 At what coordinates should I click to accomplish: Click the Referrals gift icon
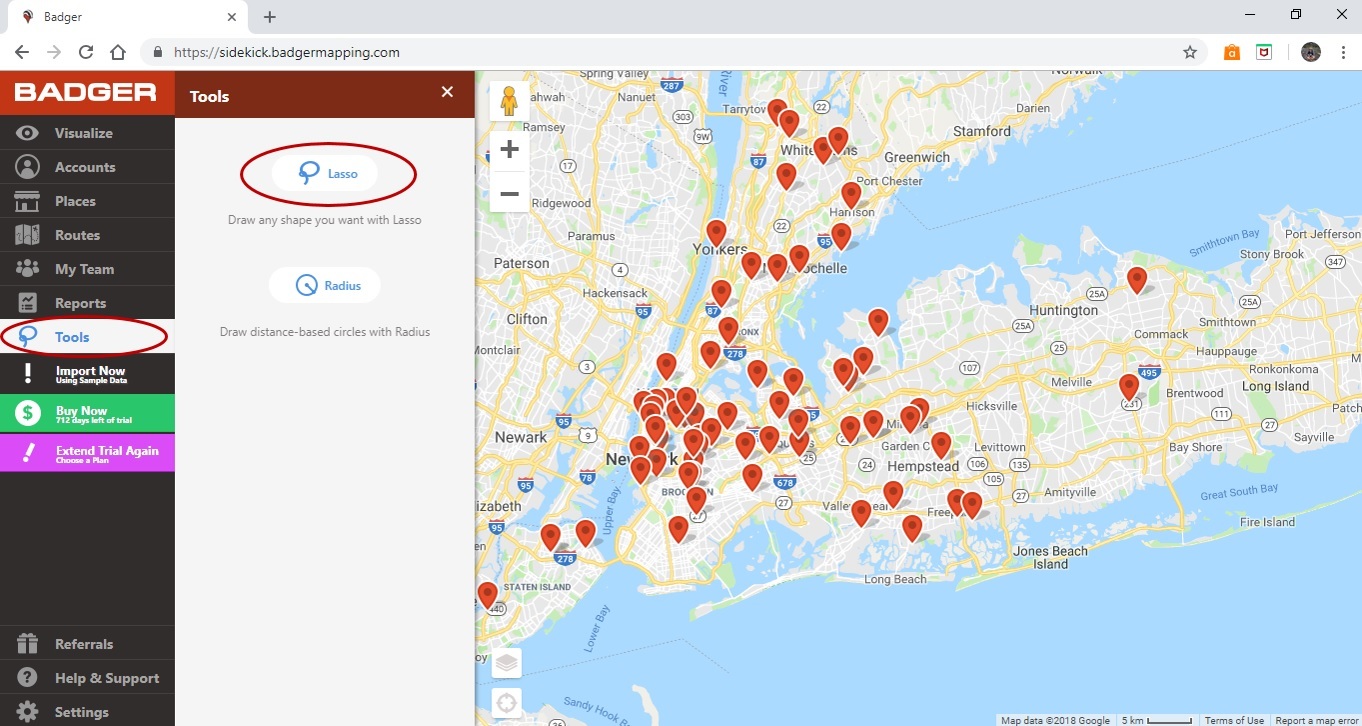coord(28,644)
